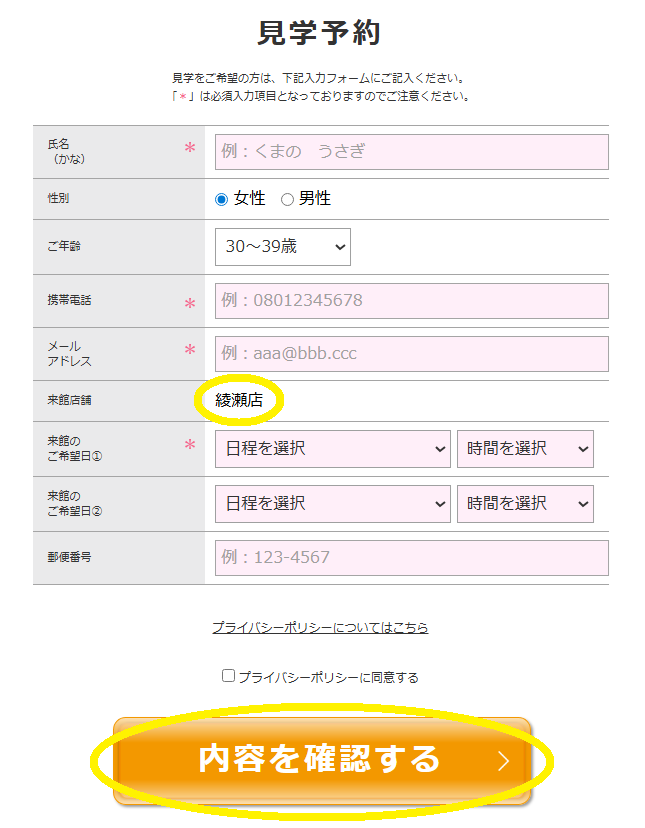
Task: Click the 見学予約 page heading
Action: (x=320, y=33)
